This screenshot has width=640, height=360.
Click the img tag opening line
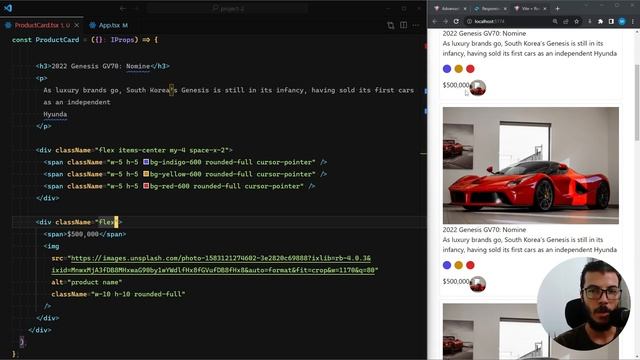[51, 246]
